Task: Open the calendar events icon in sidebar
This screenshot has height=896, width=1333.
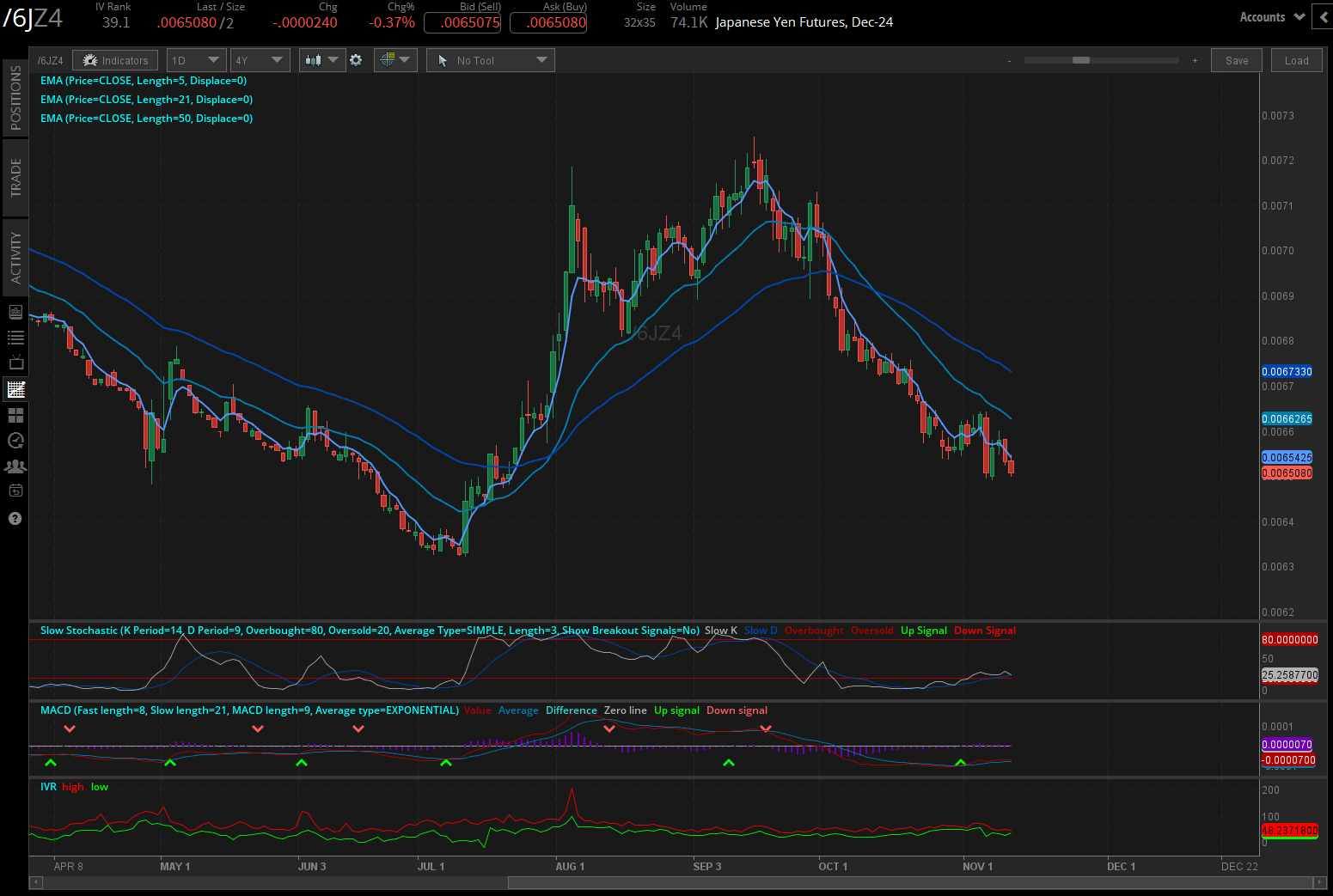Action: [15, 491]
